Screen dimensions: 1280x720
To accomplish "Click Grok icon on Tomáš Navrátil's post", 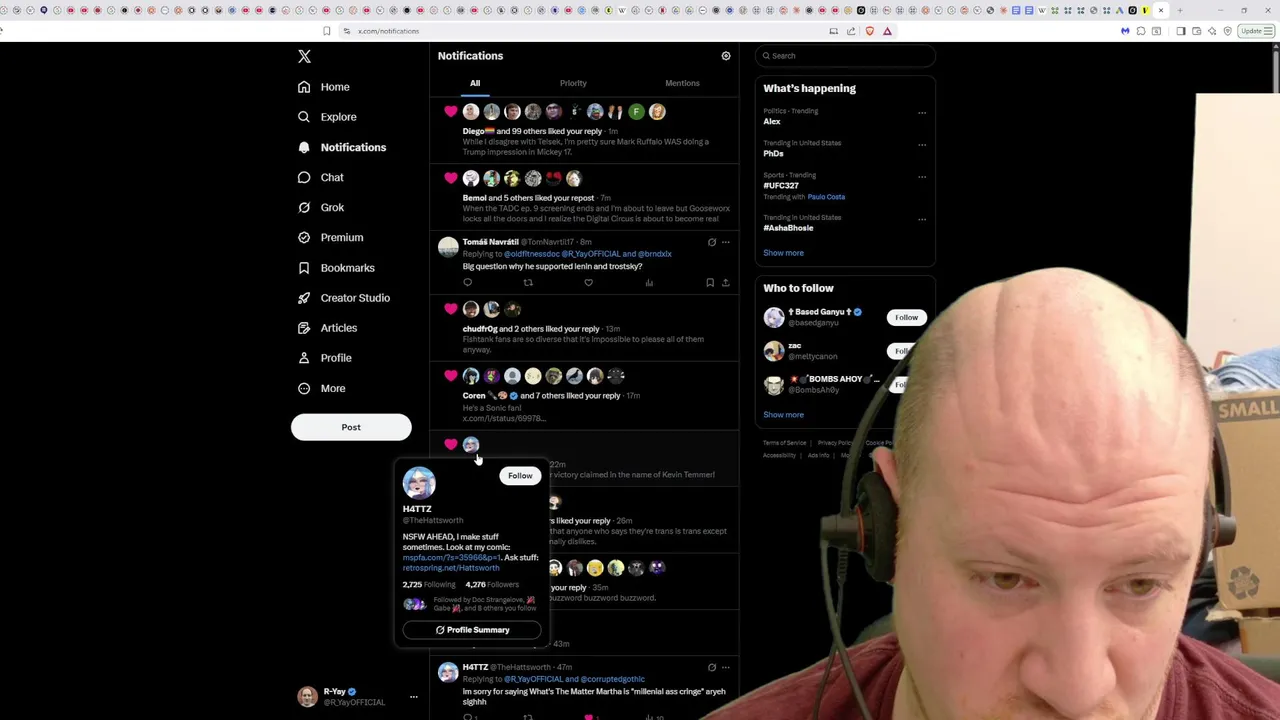I will 712,242.
